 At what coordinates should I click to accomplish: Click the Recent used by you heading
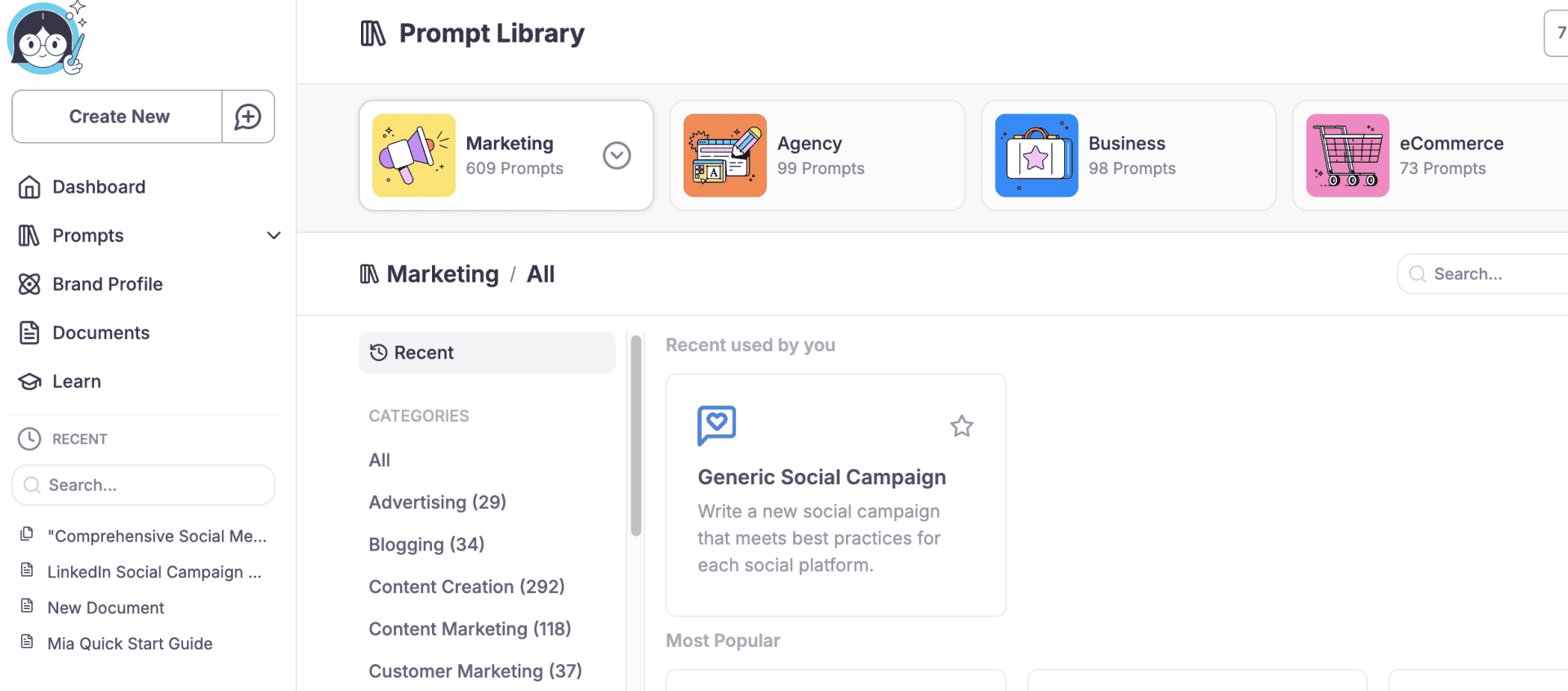(x=751, y=345)
